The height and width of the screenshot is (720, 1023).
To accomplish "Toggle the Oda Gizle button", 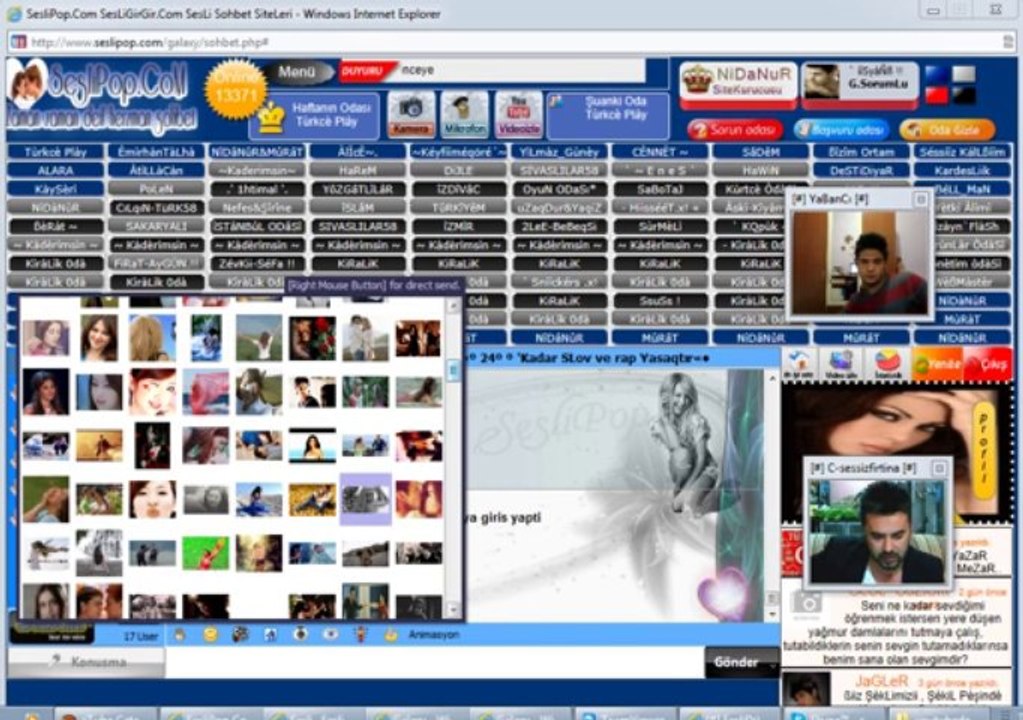I will pos(947,130).
